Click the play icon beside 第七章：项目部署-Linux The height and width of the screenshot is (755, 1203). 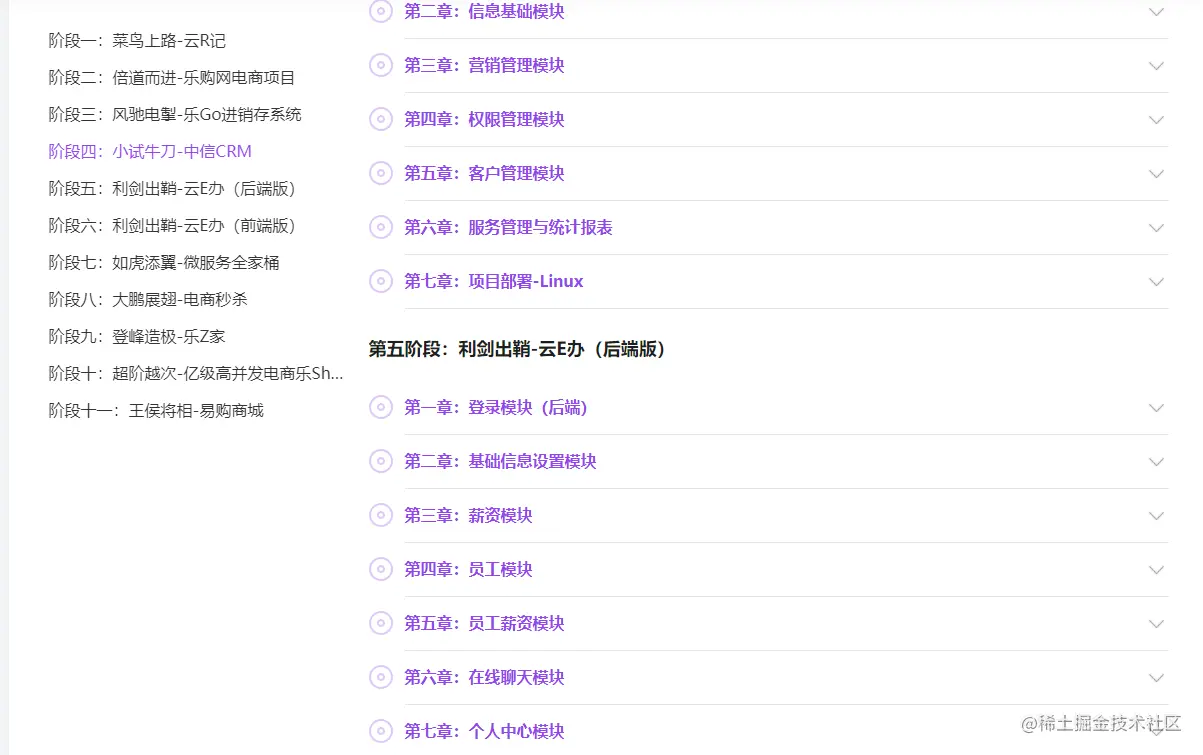[381, 281]
